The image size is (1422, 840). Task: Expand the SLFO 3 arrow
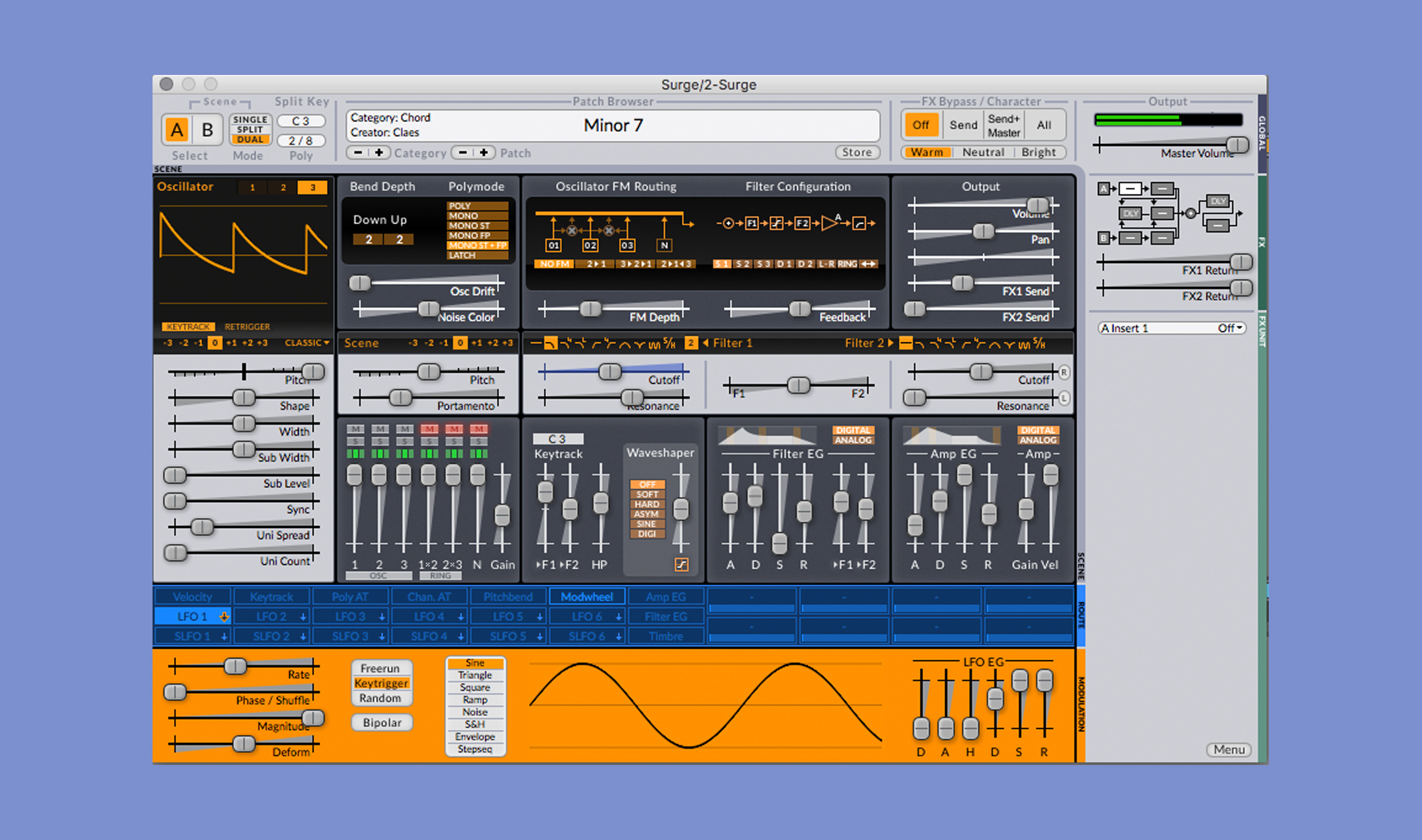pos(382,636)
